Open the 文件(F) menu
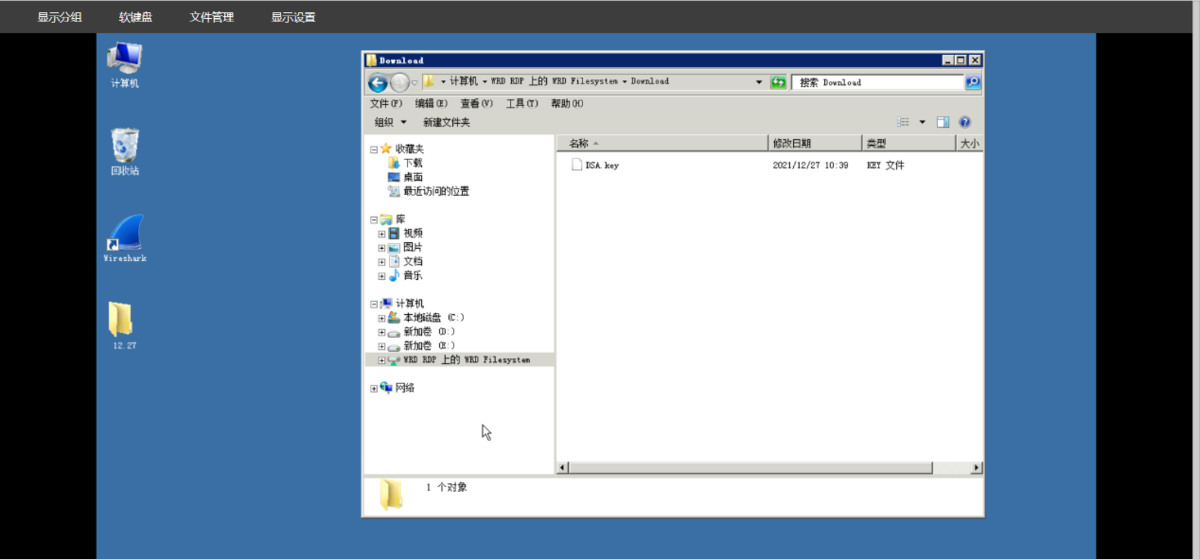The image size is (1200, 559). (x=386, y=104)
